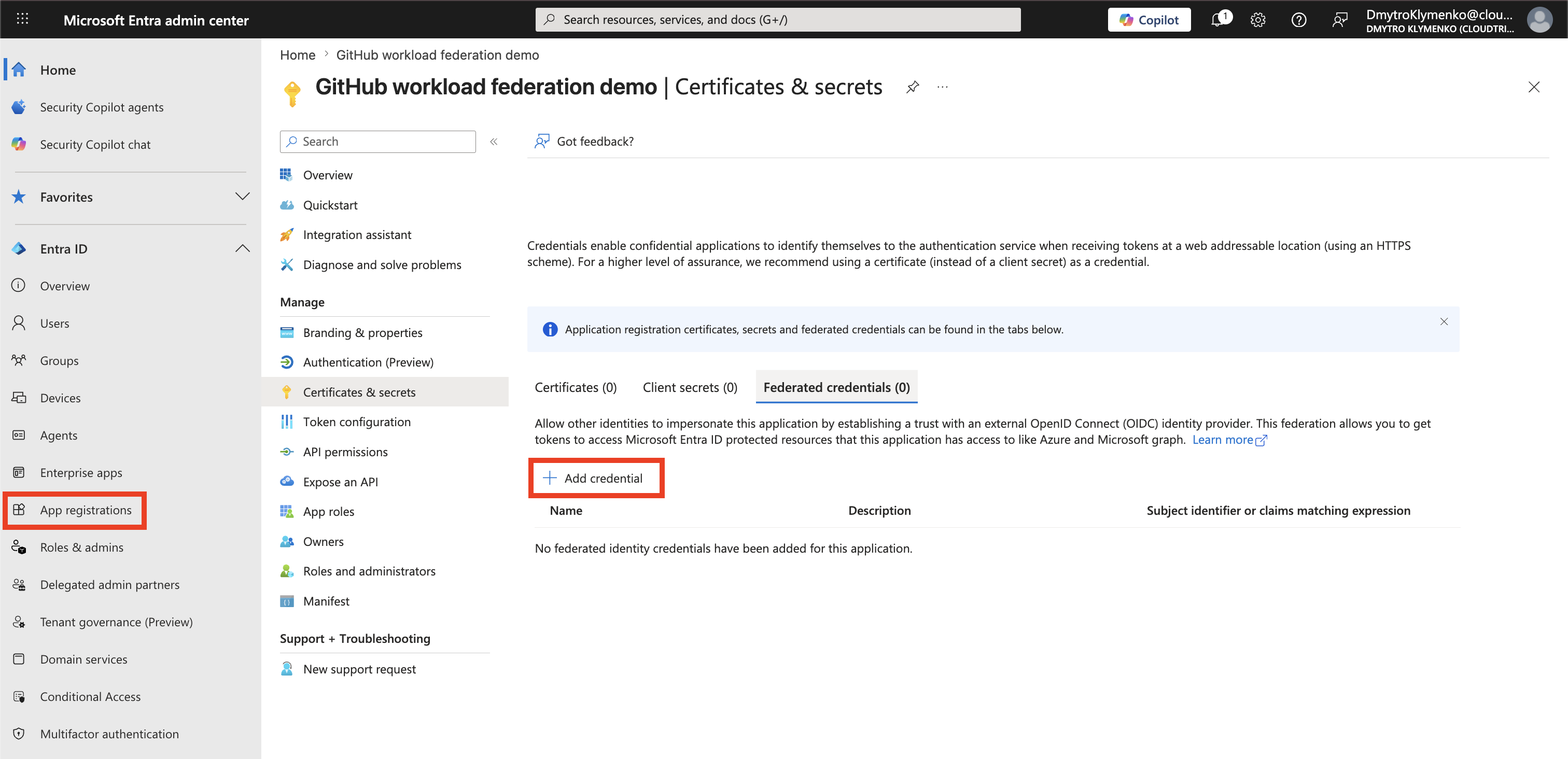Collapse the resource menu with the double chevron

[x=494, y=141]
